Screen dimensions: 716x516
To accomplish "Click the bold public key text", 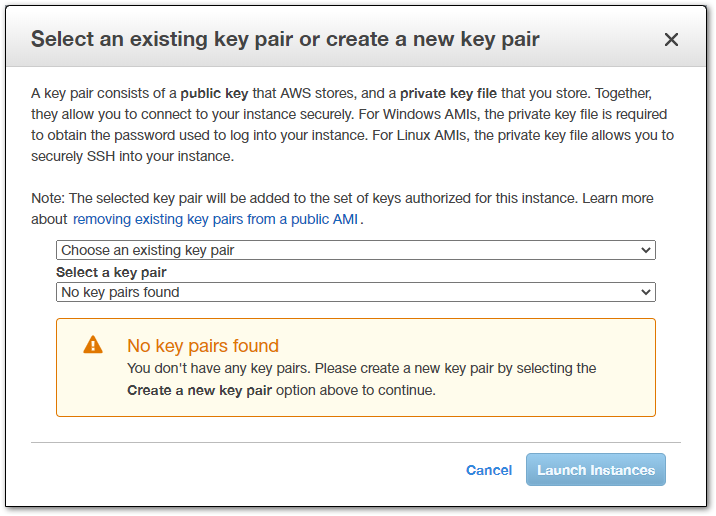I will point(214,94).
